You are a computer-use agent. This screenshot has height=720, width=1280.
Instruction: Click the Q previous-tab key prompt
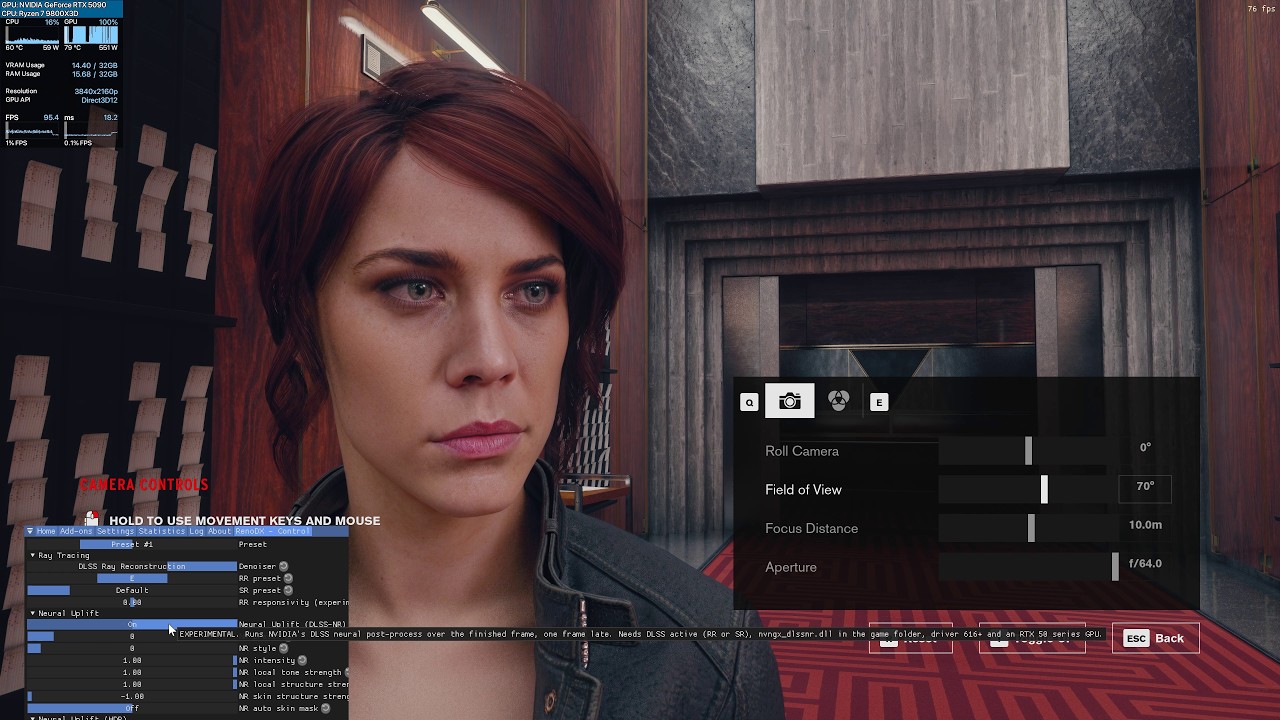click(749, 402)
